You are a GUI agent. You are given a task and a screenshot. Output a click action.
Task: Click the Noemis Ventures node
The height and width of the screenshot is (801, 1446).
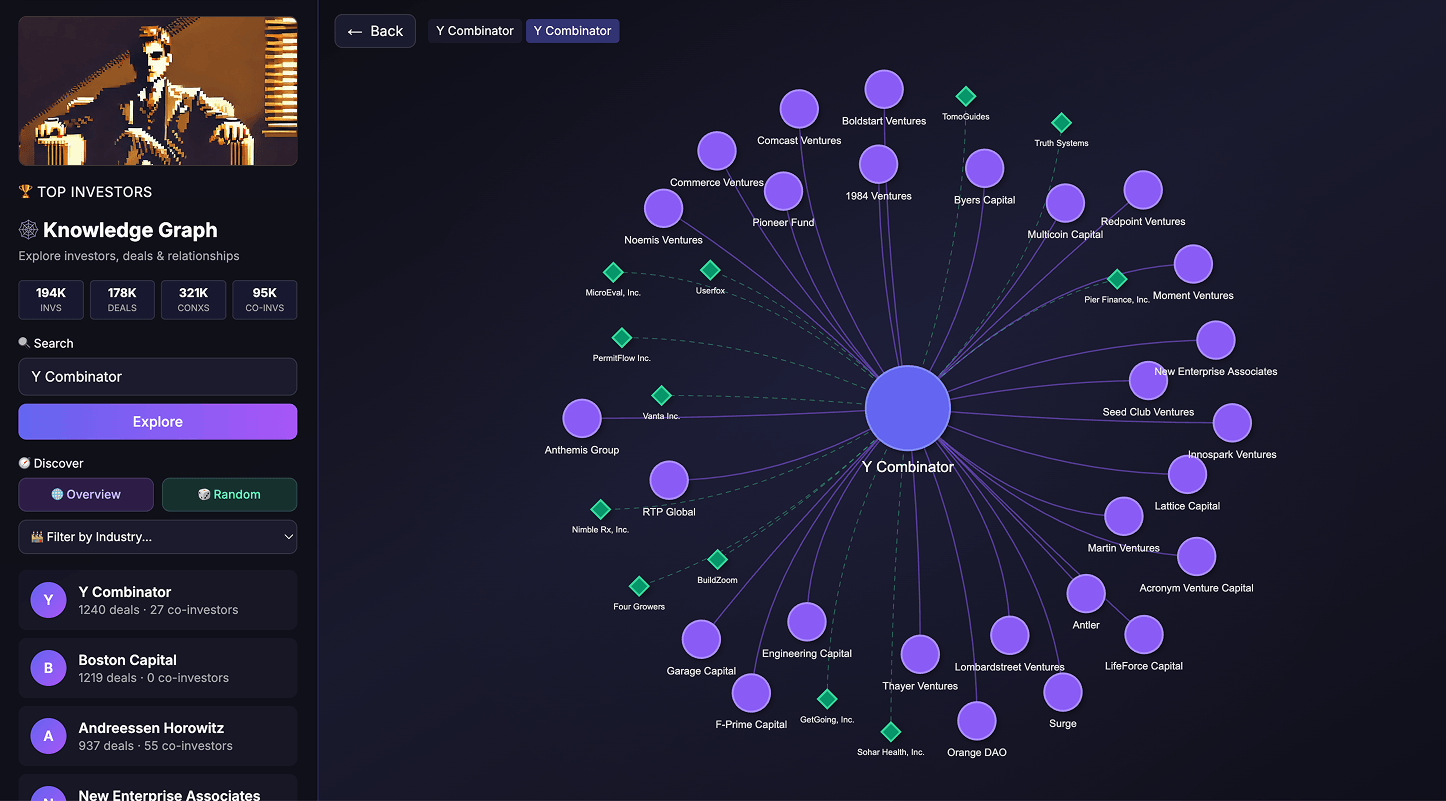pyautogui.click(x=663, y=209)
